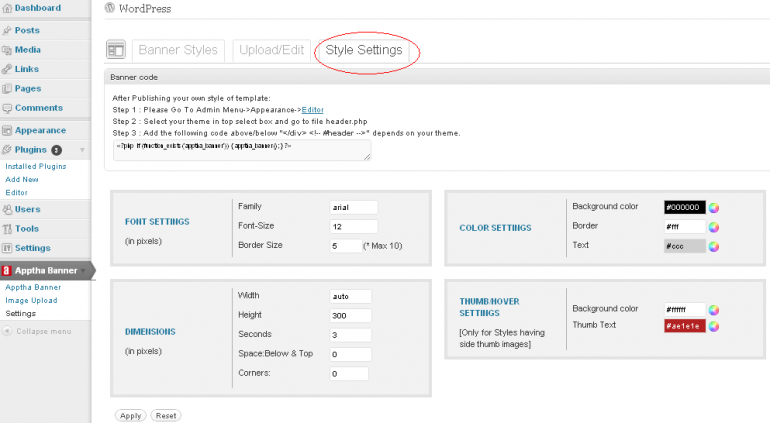
Task: Click the Plugins plug icon
Action: pyautogui.click(x=7, y=150)
